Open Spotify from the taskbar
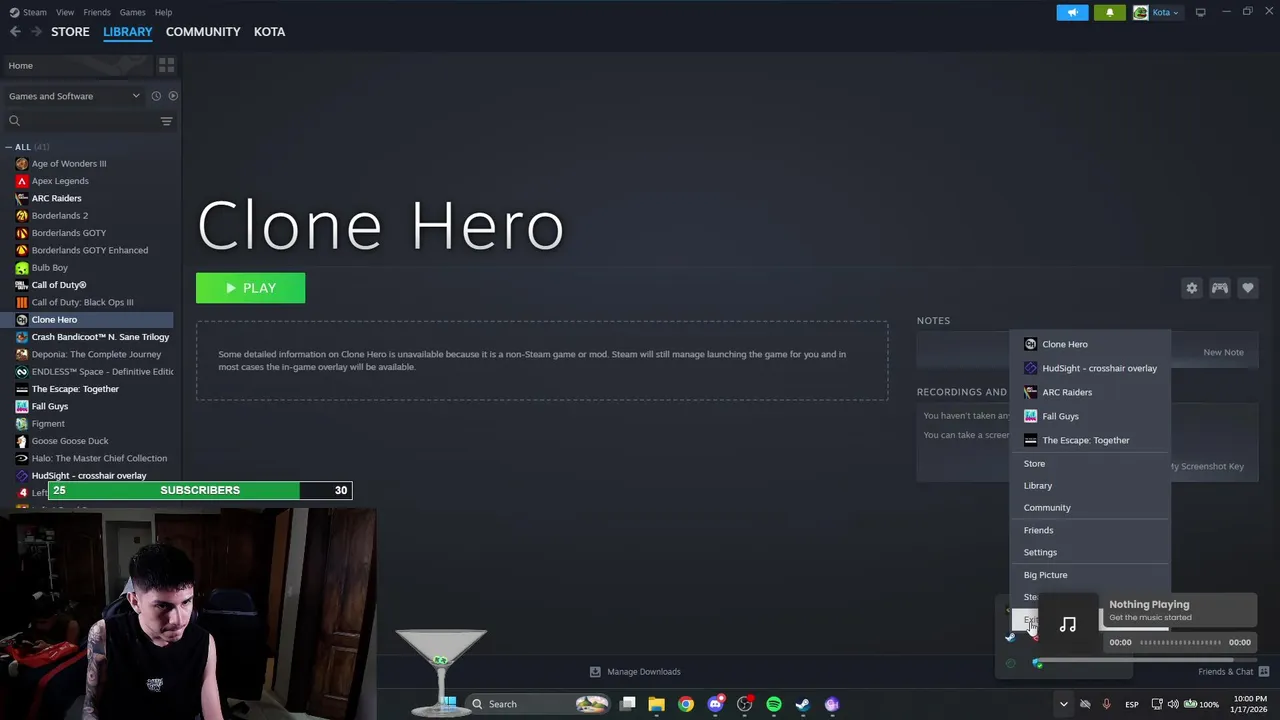The width and height of the screenshot is (1280, 720). pos(773,704)
